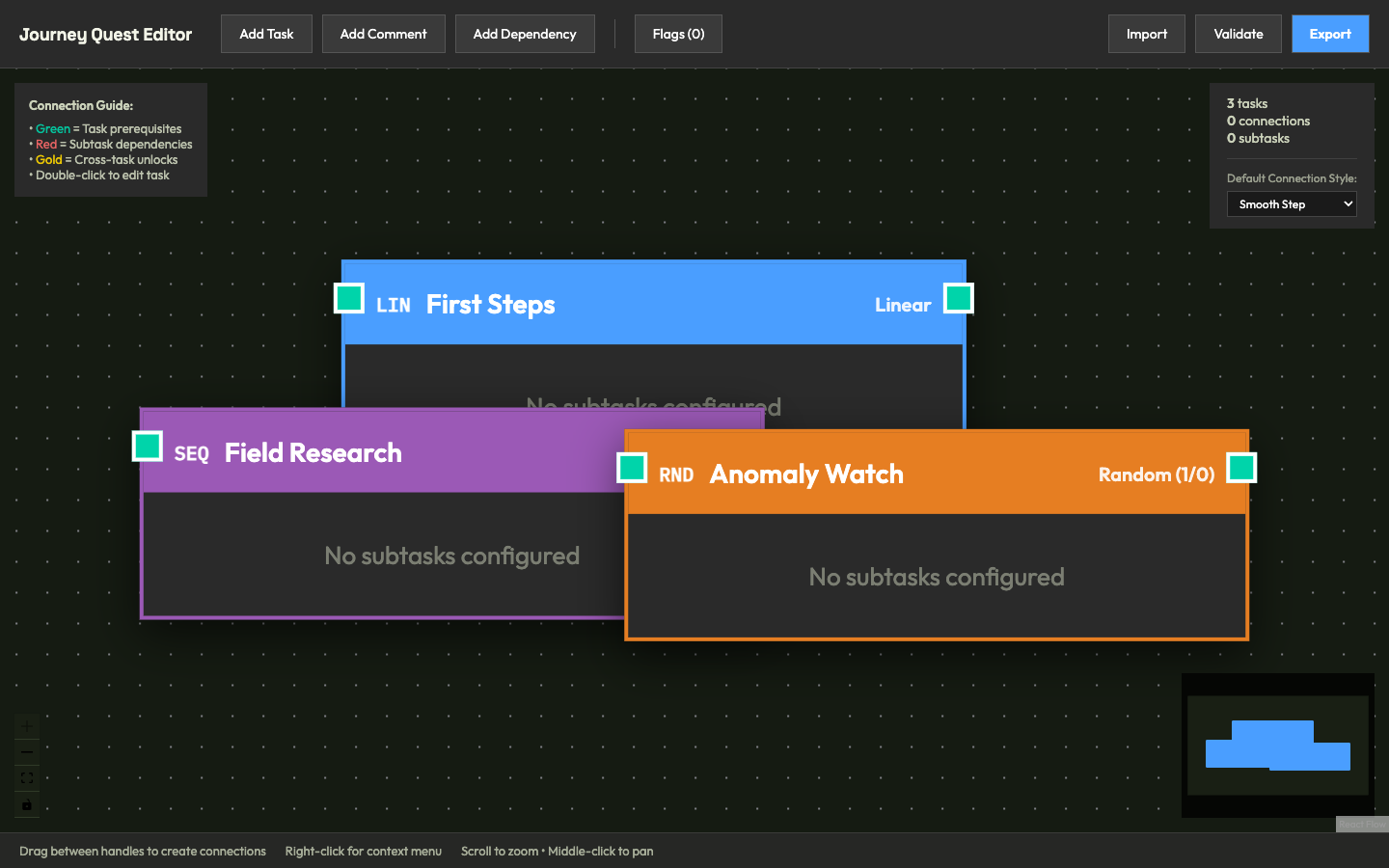This screenshot has width=1389, height=868.
Task: Click the fit view control icon
Action: point(27,778)
